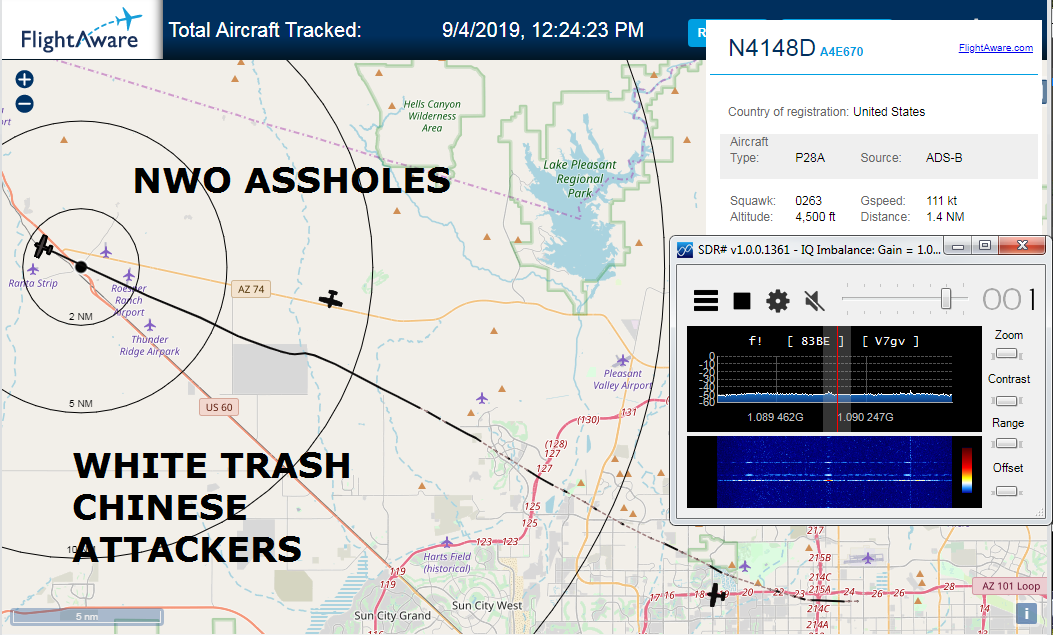This screenshot has width=1053, height=635.
Task: Close the SDR# window
Action: 1022,246
